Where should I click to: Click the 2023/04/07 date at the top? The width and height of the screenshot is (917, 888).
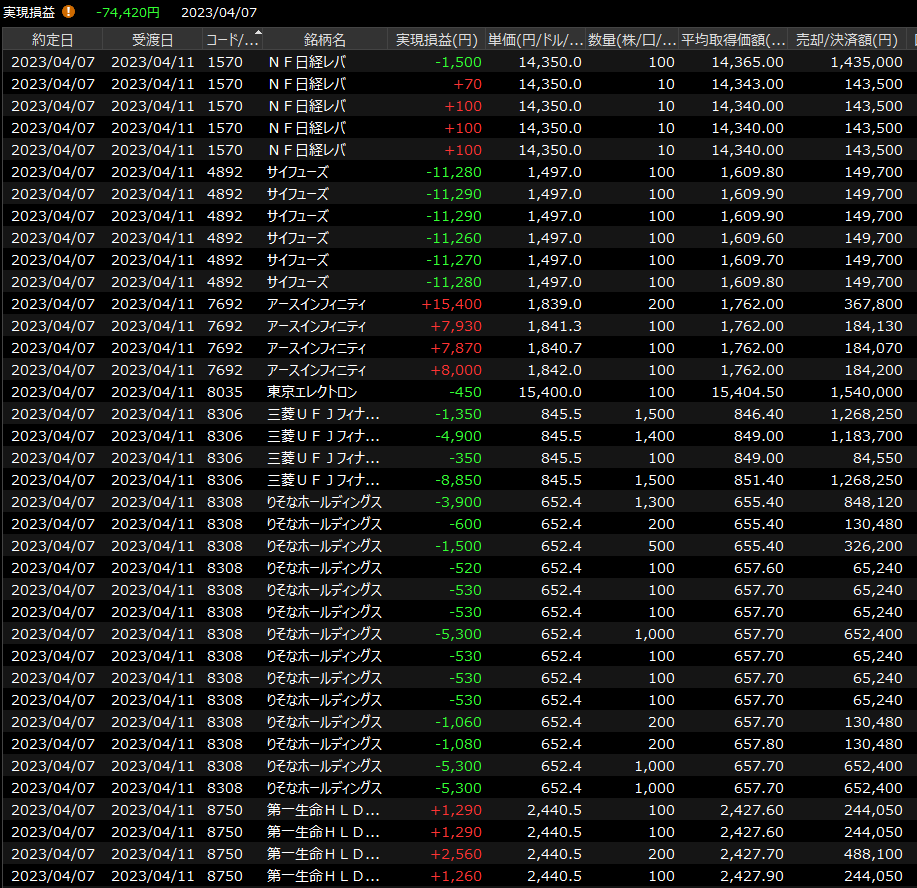click(219, 12)
